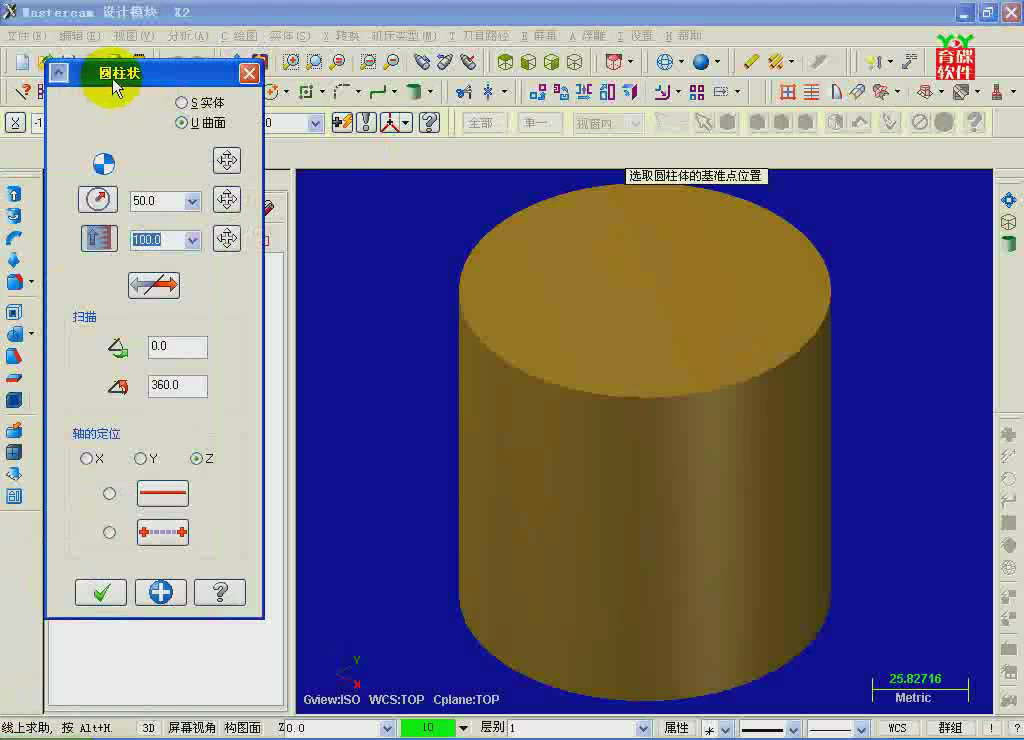Click the radius lock button
The height and width of the screenshot is (740, 1024).
(x=98, y=199)
